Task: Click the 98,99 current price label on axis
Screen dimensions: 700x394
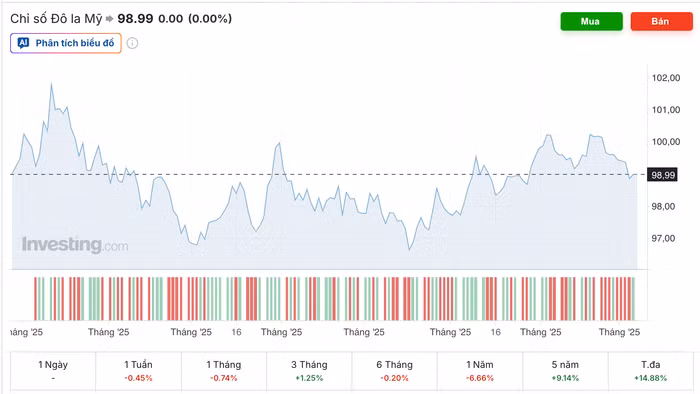Action: (x=662, y=175)
